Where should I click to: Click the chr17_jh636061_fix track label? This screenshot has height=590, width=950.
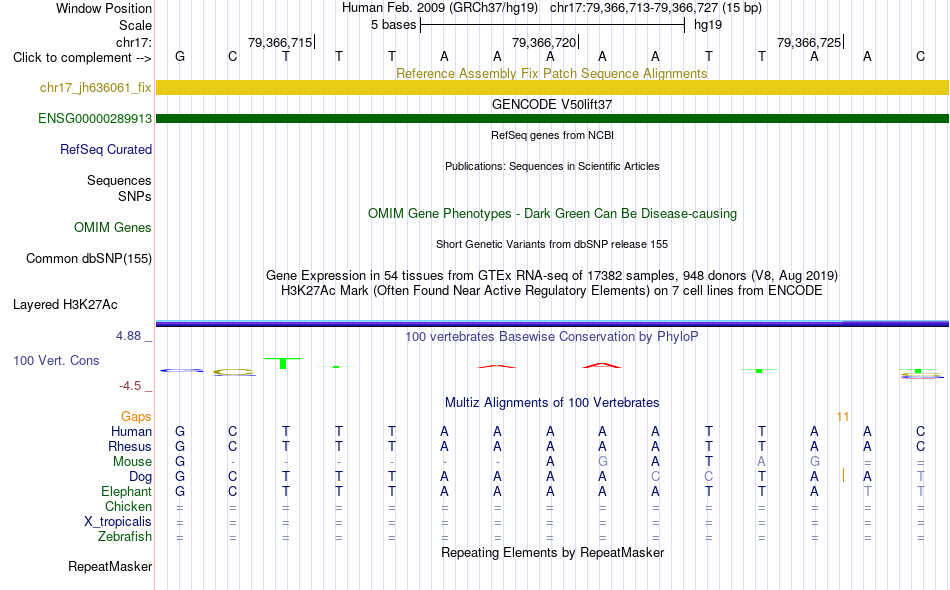click(96, 88)
